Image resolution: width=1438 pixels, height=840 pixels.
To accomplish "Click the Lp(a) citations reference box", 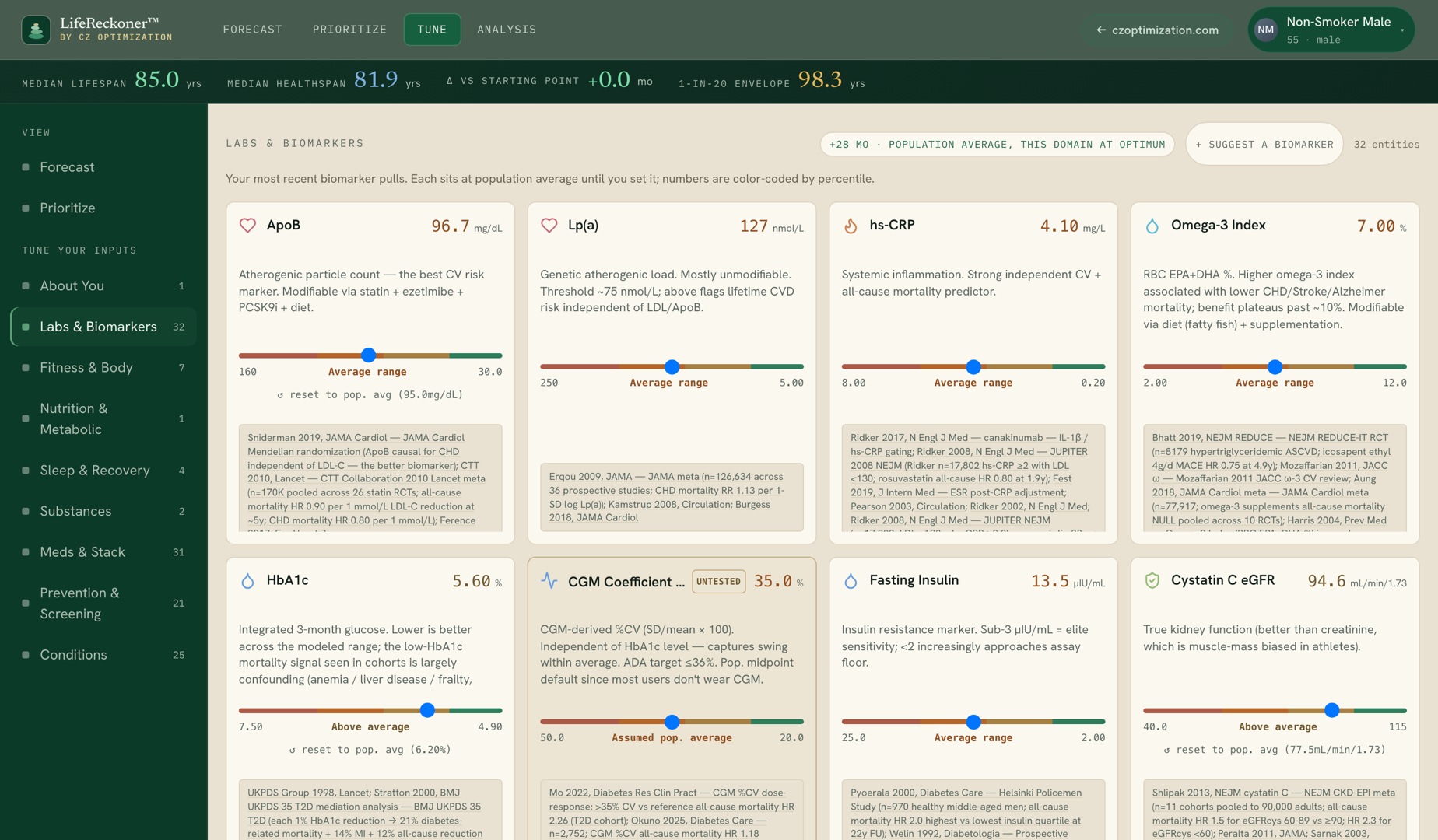I will [x=672, y=498].
